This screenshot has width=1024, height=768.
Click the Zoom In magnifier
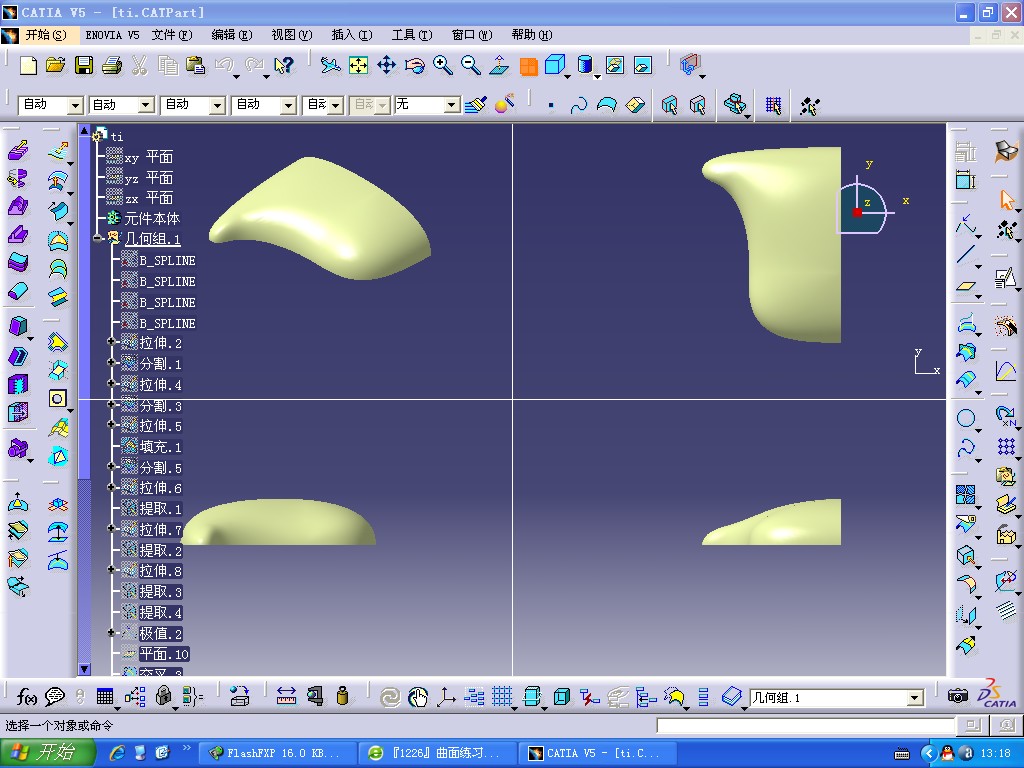click(x=443, y=65)
